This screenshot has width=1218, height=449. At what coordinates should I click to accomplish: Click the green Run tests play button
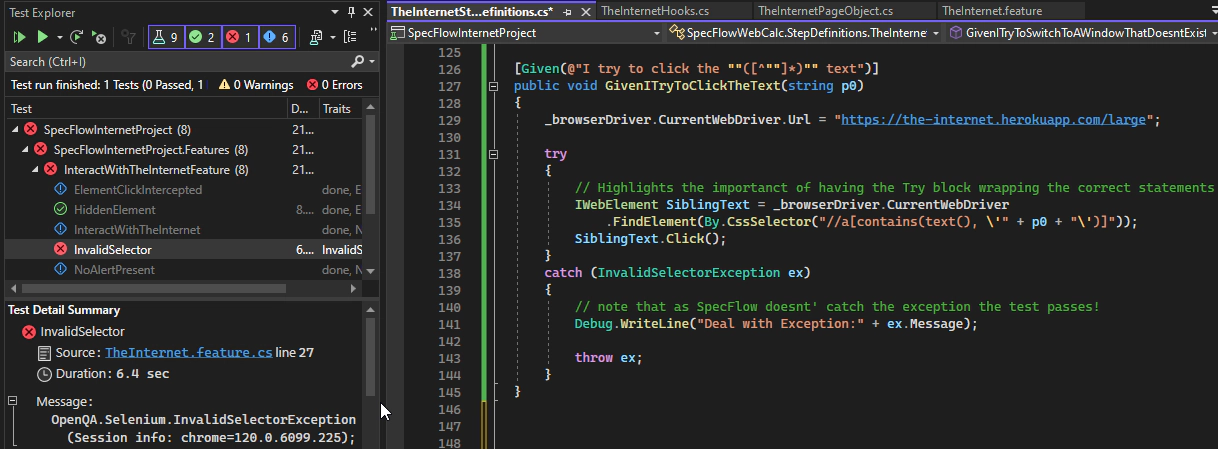click(42, 37)
